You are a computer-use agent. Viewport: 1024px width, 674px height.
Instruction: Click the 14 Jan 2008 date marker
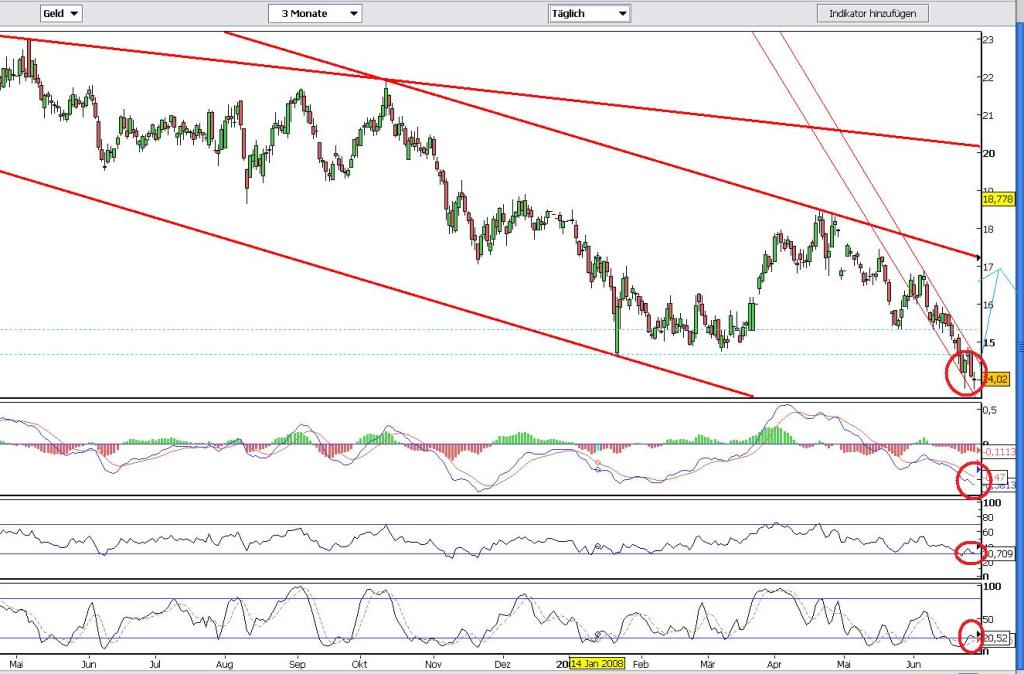click(x=598, y=664)
